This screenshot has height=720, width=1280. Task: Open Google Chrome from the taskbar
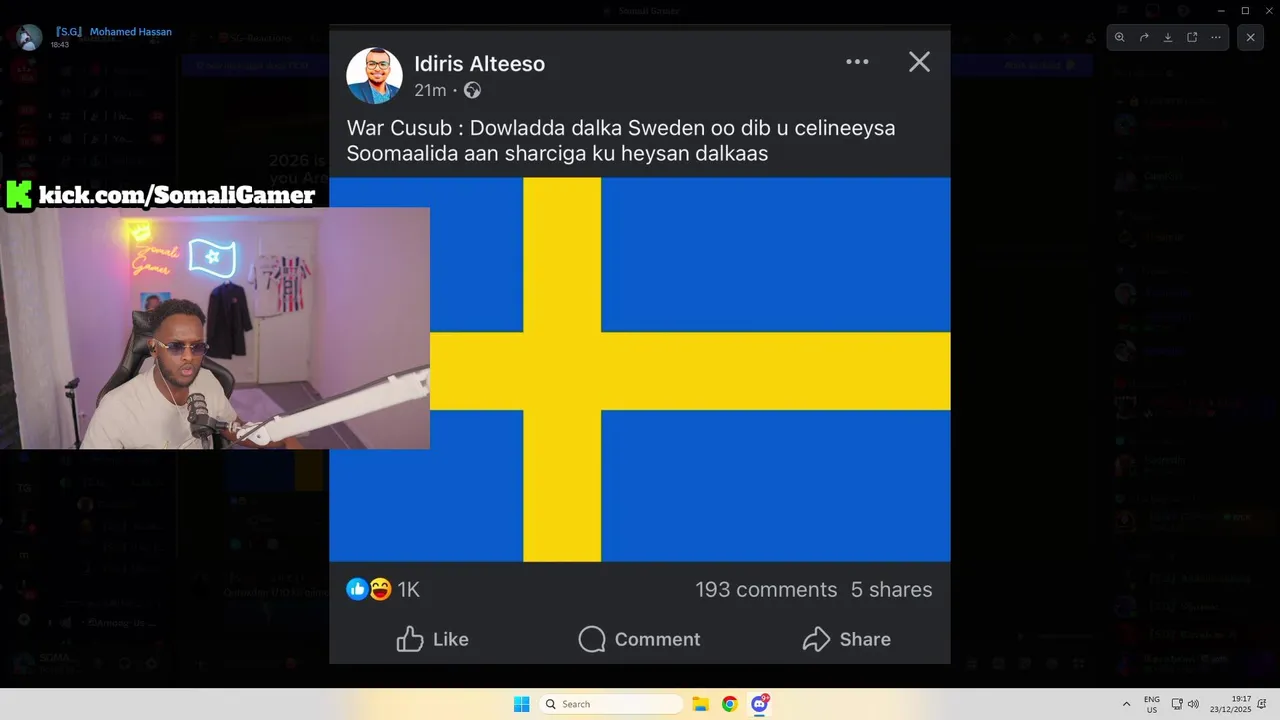[730, 704]
